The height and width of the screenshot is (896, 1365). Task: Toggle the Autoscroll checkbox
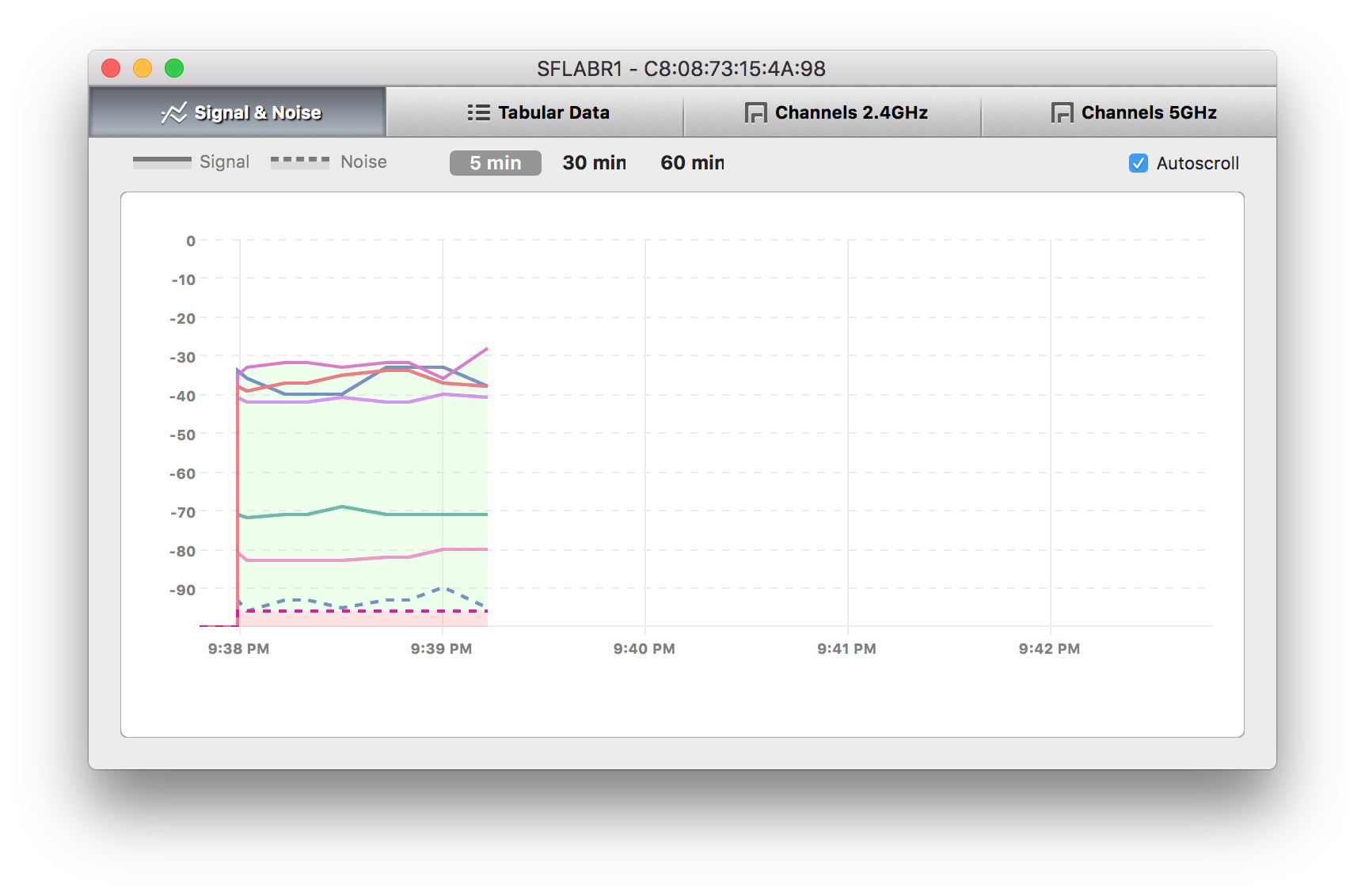tap(1138, 163)
